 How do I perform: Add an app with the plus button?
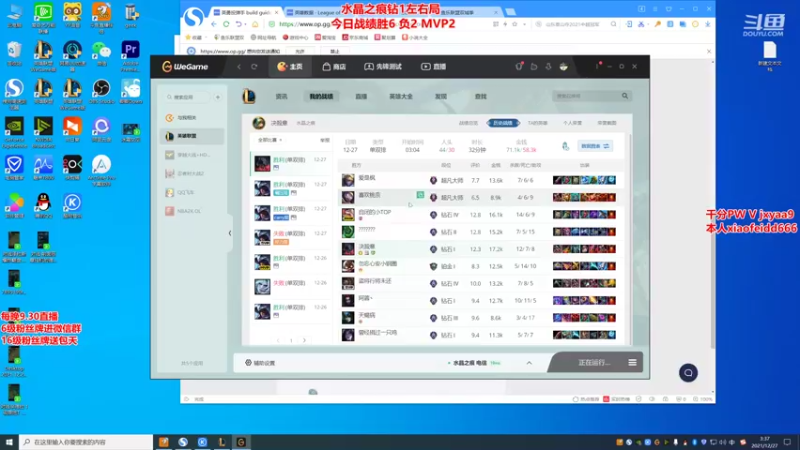[218, 97]
